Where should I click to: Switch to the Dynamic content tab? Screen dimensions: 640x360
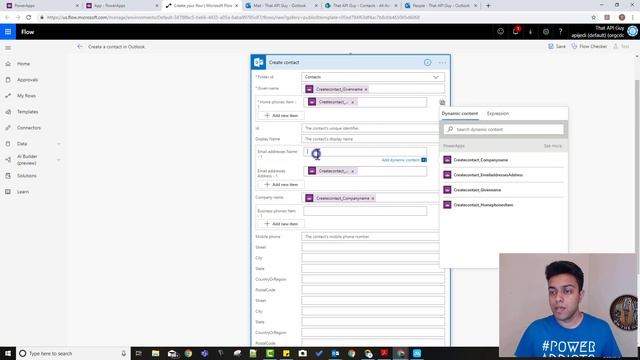pos(460,113)
